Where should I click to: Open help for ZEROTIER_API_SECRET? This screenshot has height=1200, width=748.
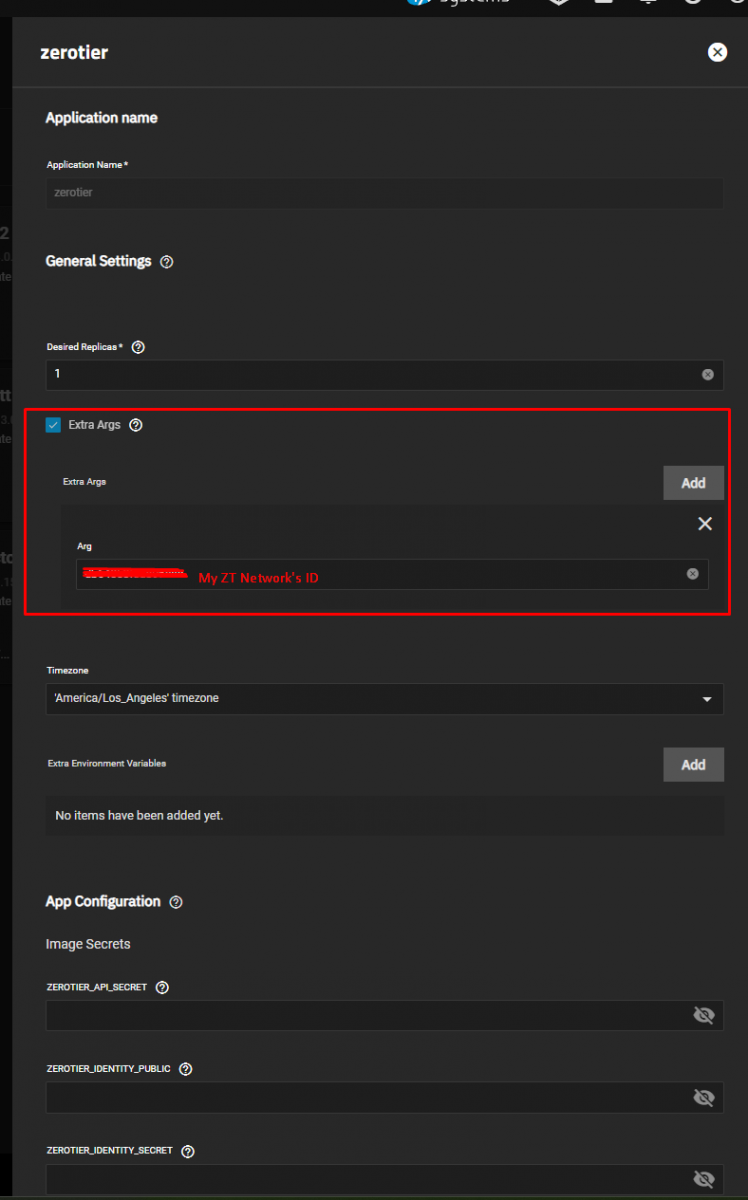(x=162, y=987)
